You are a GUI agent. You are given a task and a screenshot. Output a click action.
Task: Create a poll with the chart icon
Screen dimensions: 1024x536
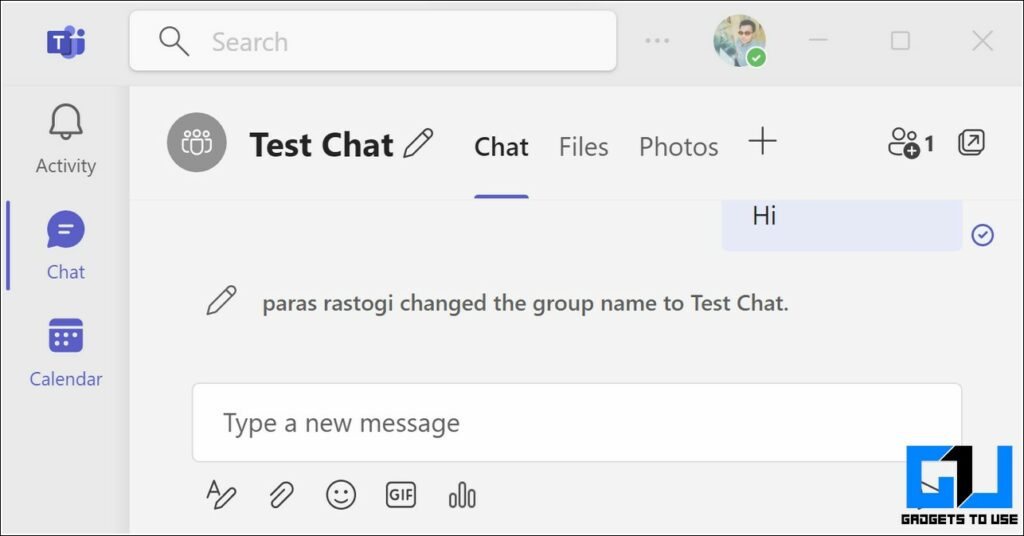tap(462, 495)
